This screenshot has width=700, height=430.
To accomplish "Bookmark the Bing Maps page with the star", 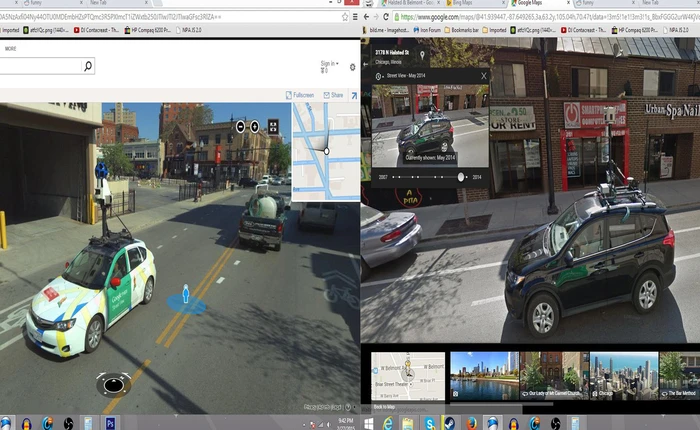I will pos(345,17).
